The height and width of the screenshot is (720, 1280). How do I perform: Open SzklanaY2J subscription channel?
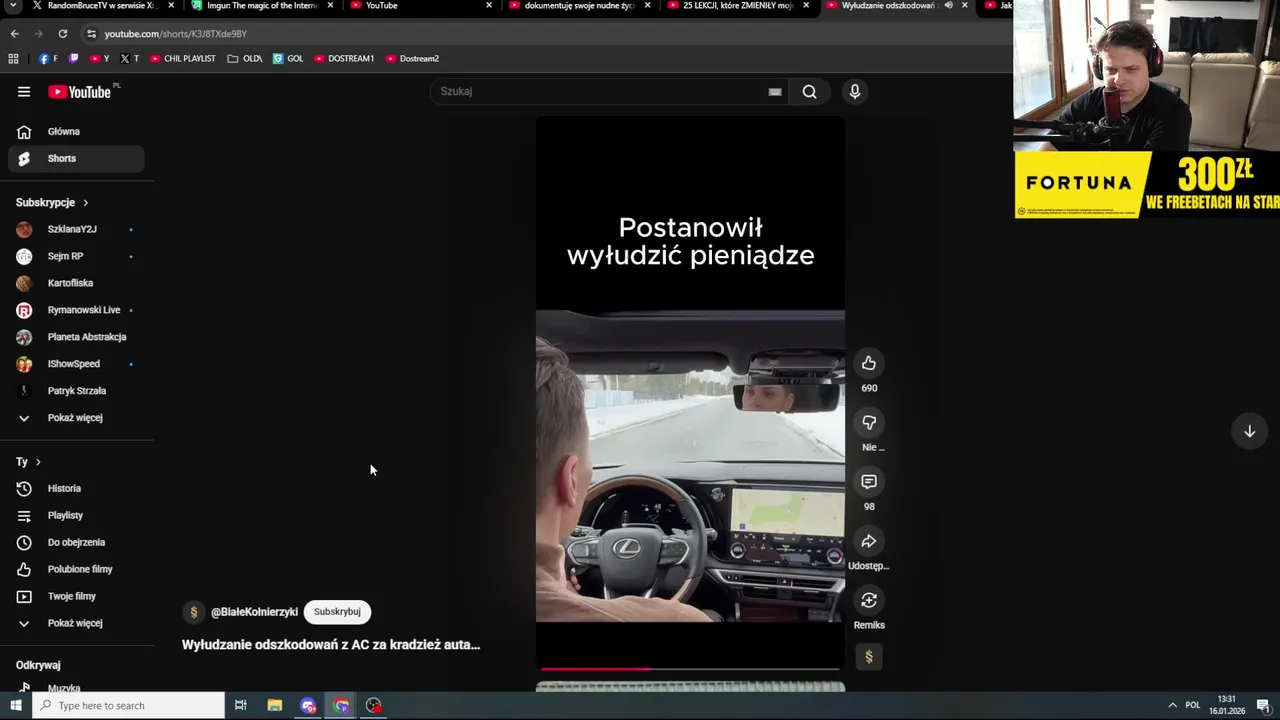coord(76,230)
